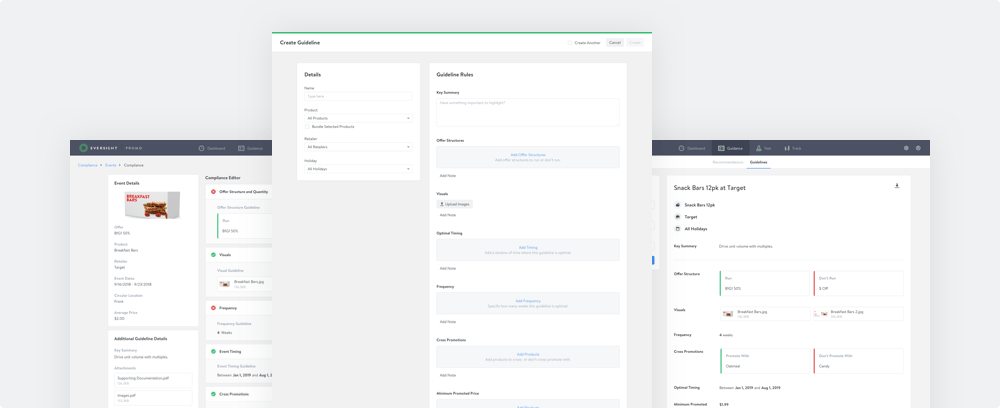1000x408 pixels.
Task: Click green check icon beside Event Timing
Action: [214, 351]
